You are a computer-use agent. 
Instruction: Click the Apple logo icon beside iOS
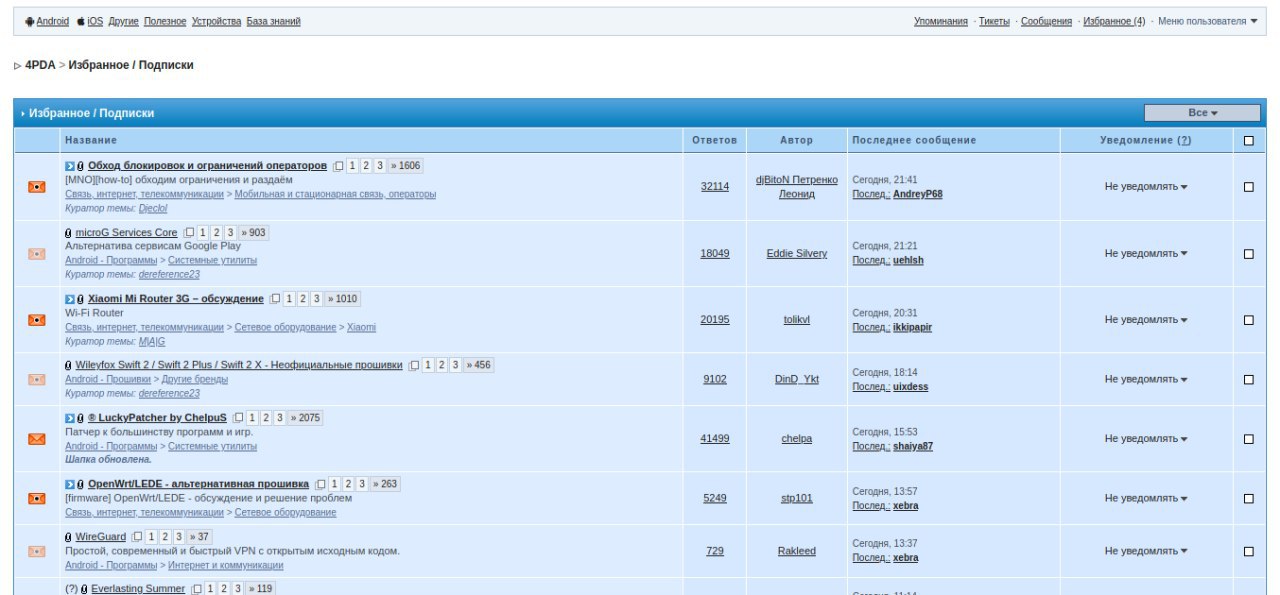pos(80,21)
